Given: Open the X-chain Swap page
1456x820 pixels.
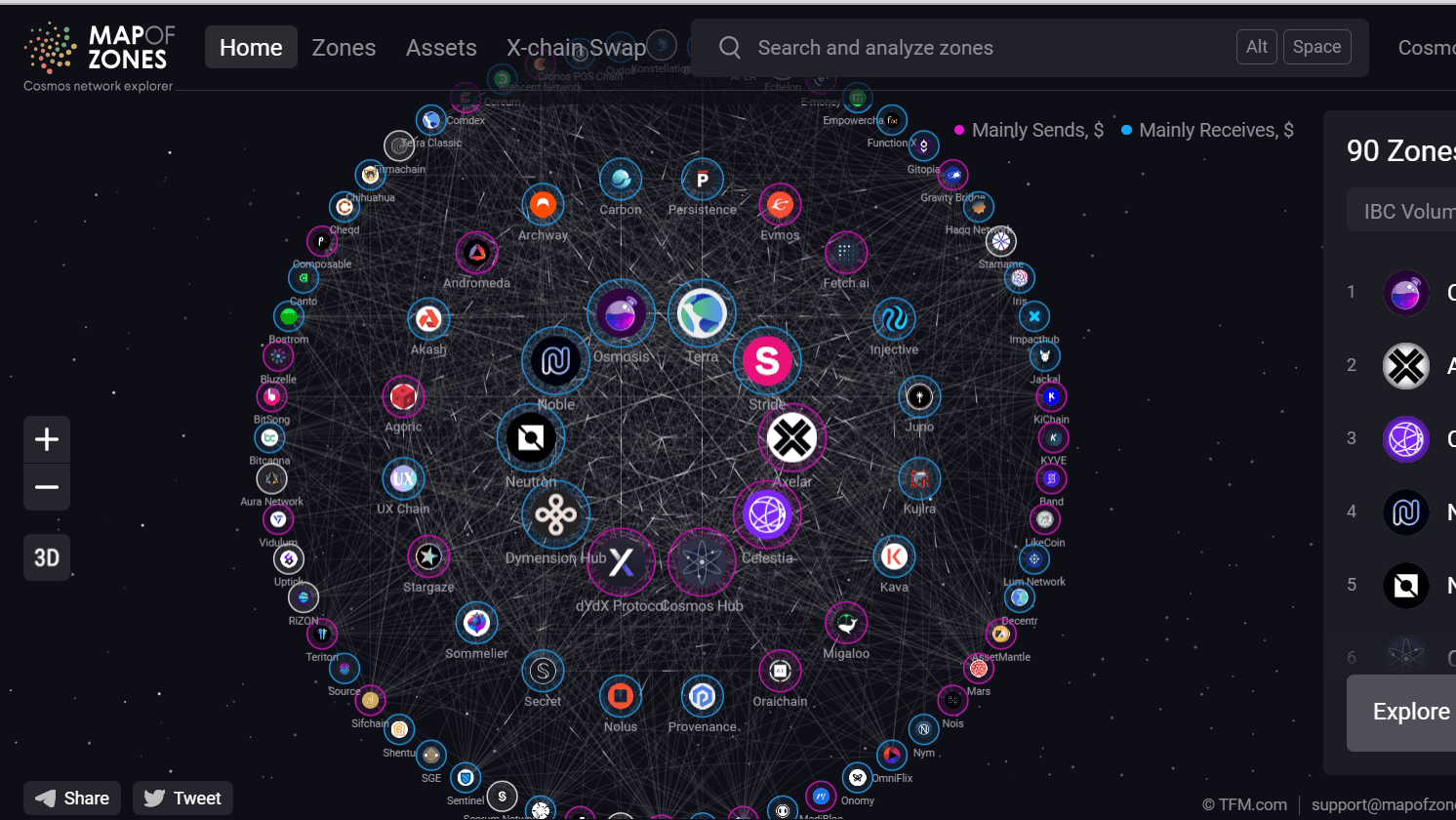Looking at the screenshot, I should (576, 47).
